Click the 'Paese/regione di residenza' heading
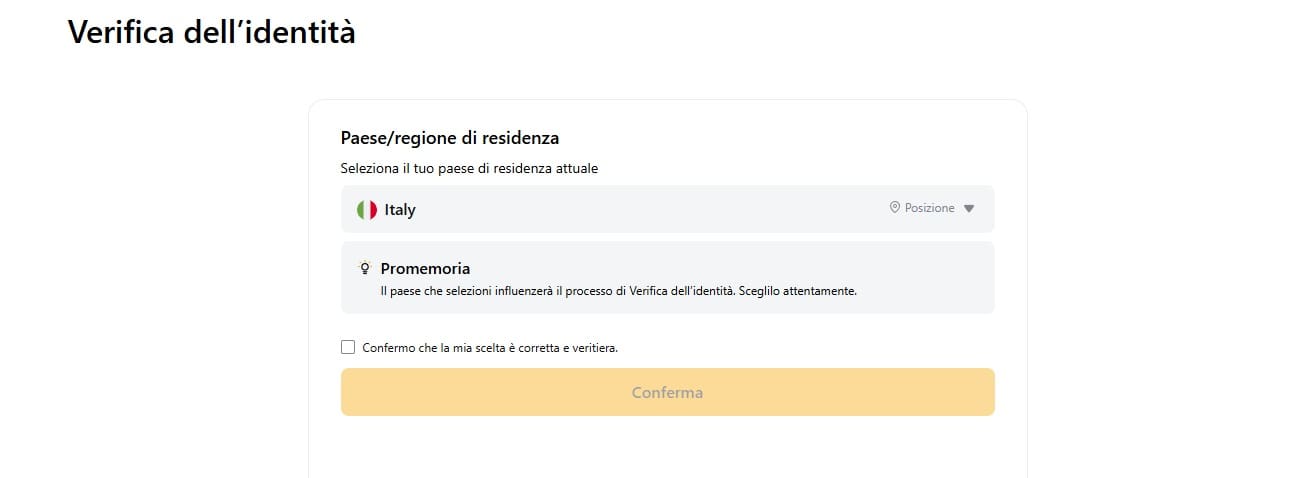This screenshot has height=478, width=1302. click(450, 138)
